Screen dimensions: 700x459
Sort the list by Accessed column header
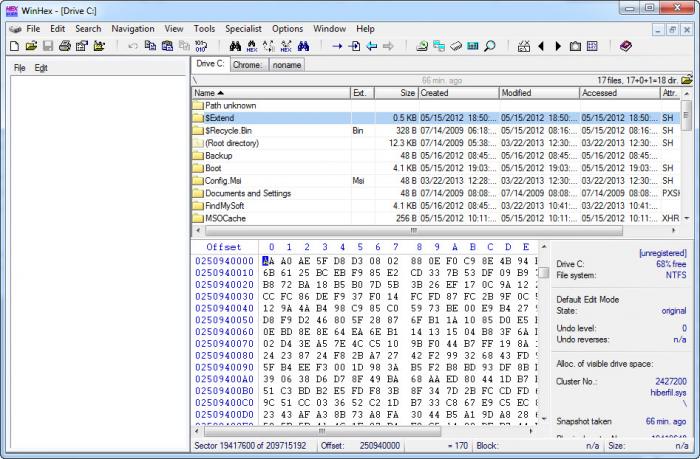[620, 93]
